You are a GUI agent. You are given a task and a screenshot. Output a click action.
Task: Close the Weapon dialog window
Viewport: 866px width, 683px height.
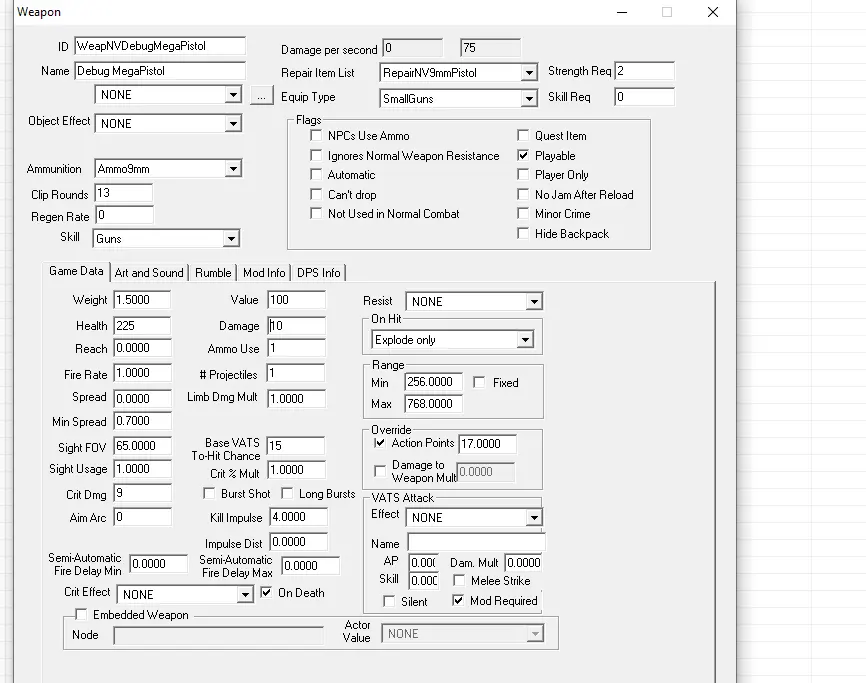712,13
